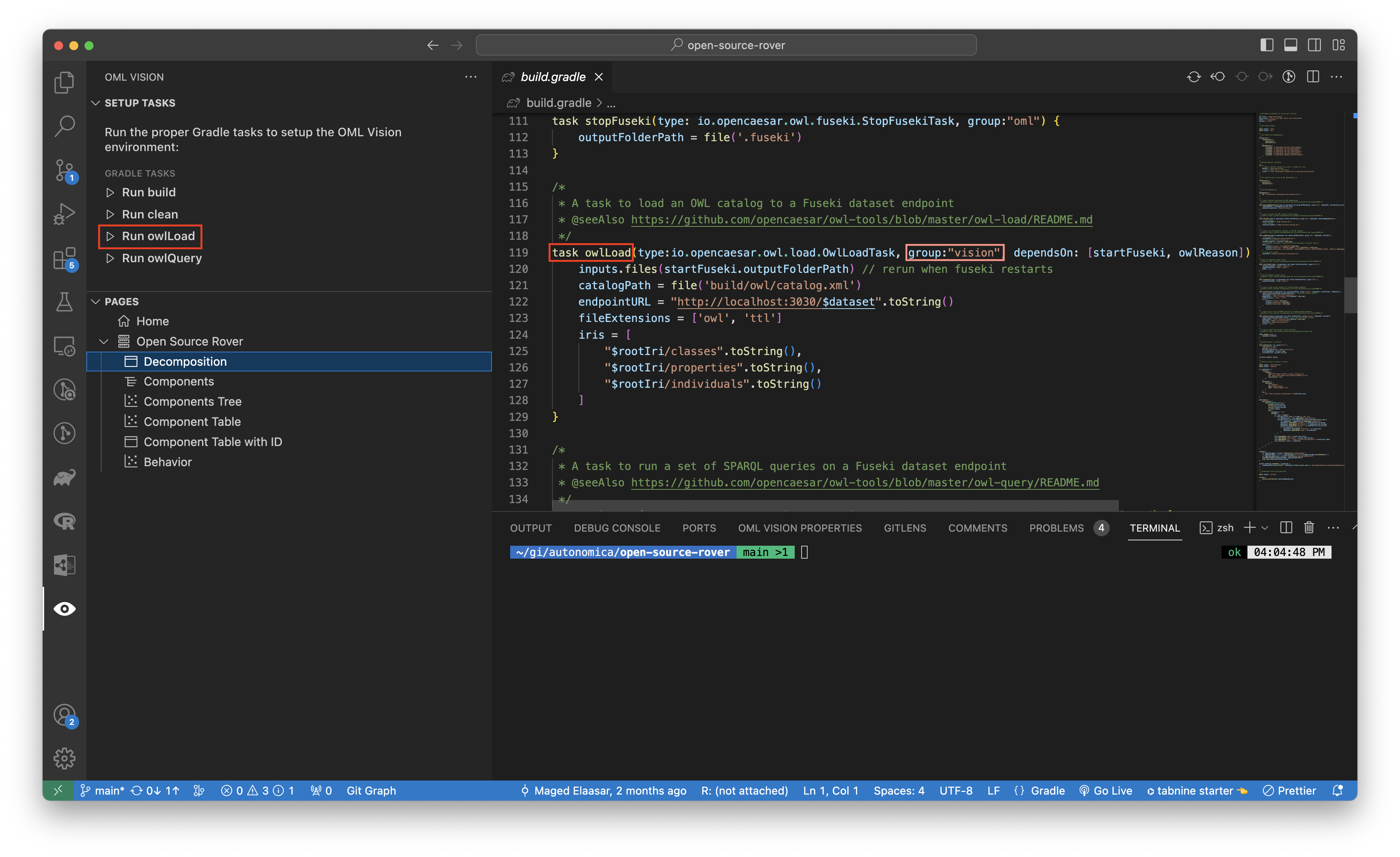Open the Run and Debug view
Image resolution: width=1400 pixels, height=857 pixels.
(x=64, y=214)
